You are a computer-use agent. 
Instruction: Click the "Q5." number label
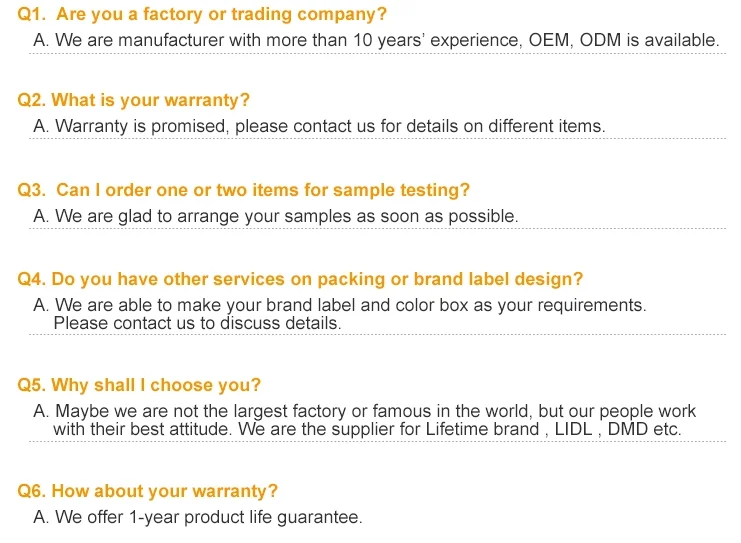pos(32,385)
